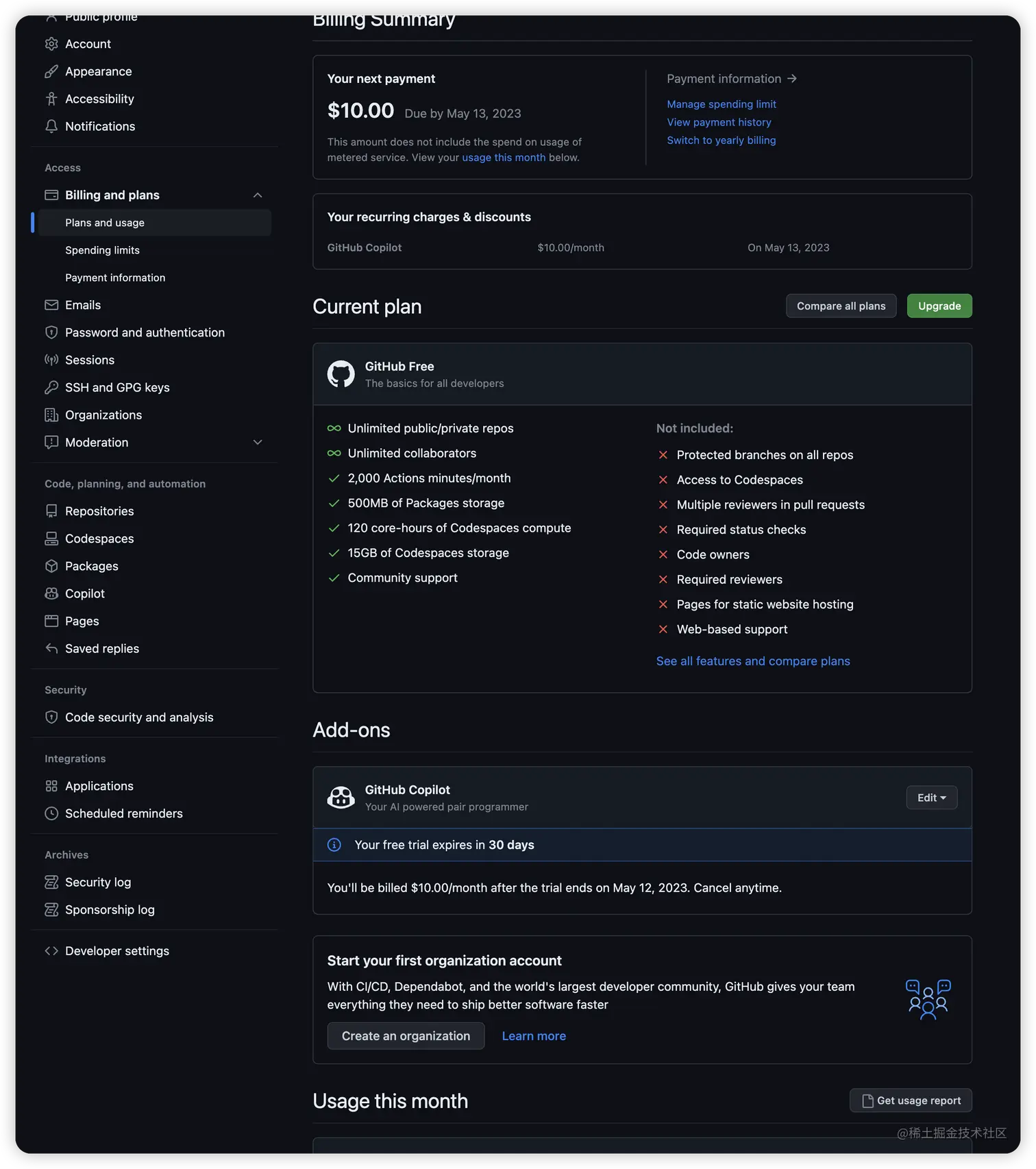The width and height of the screenshot is (1036, 1169).
Task: Click the Organizations building icon
Action: tap(51, 415)
